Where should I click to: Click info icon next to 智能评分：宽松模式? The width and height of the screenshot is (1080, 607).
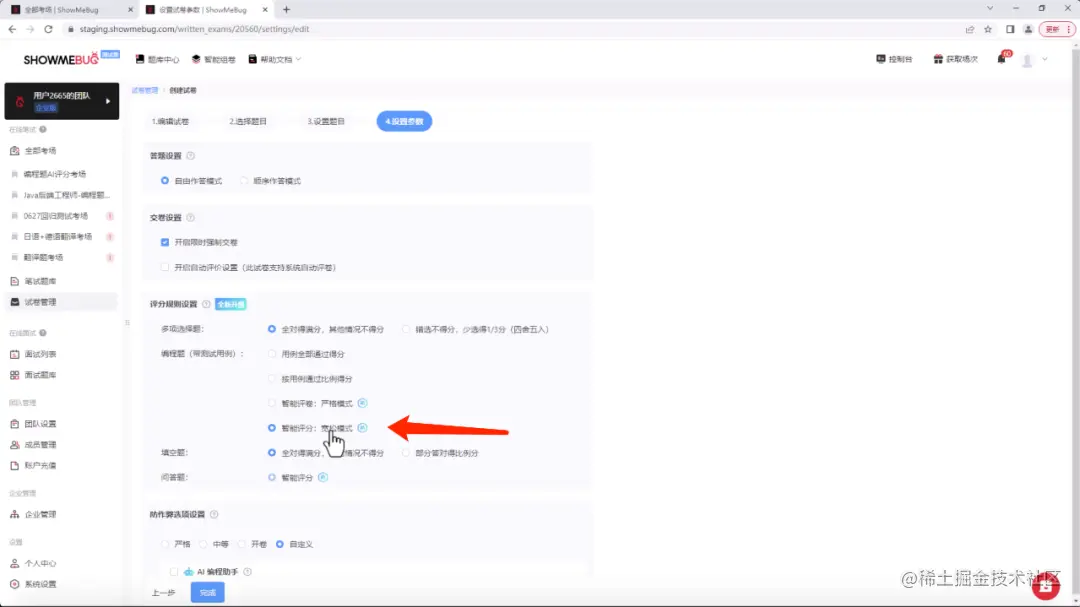tap(362, 428)
